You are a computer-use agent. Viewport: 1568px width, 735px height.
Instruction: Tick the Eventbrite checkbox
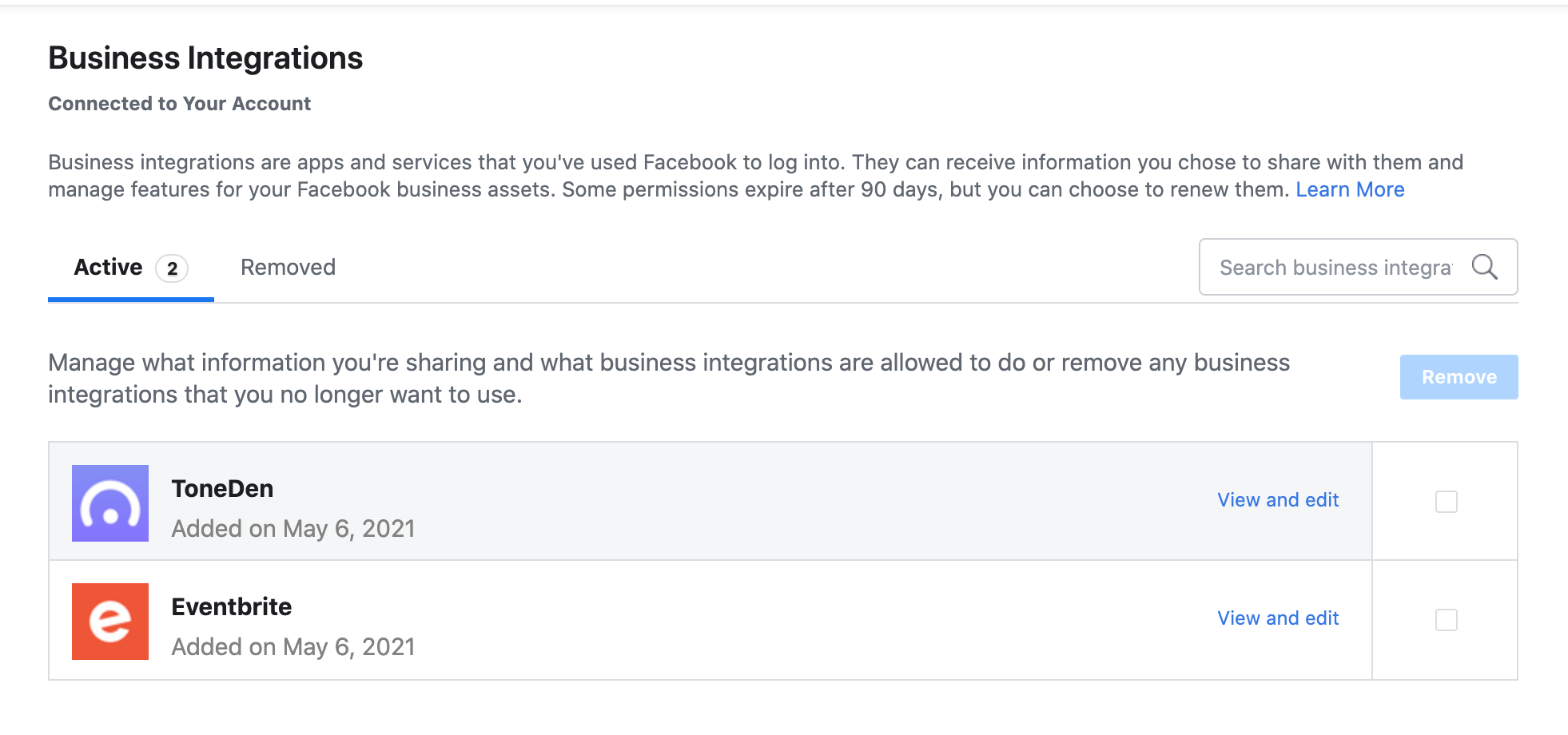[x=1446, y=620]
